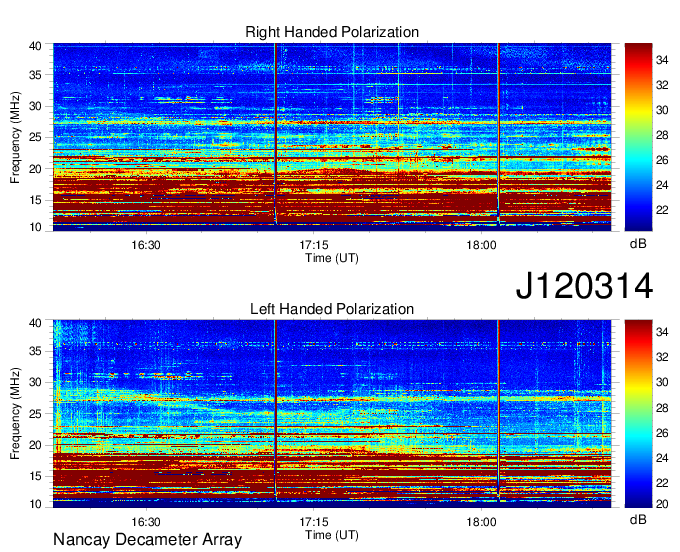Click the 25 frequency tick on the lower plot

coord(35,414)
